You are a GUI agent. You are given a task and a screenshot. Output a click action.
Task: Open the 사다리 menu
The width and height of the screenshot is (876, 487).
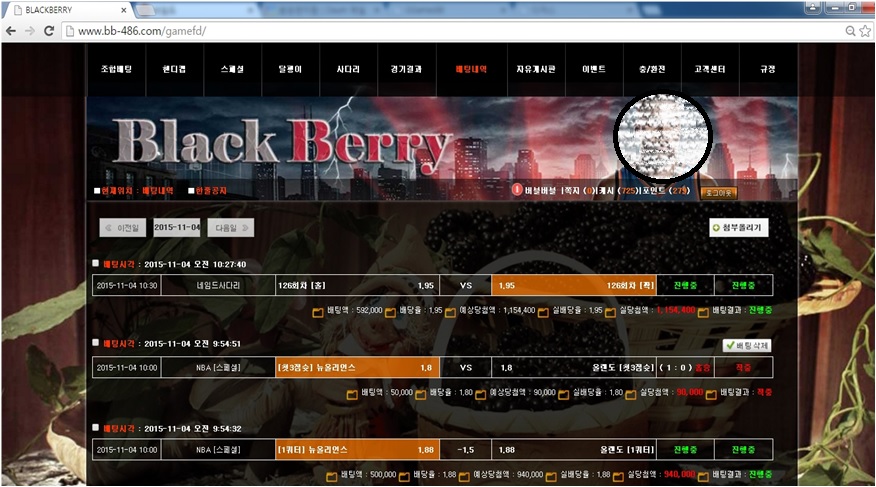[x=348, y=69]
